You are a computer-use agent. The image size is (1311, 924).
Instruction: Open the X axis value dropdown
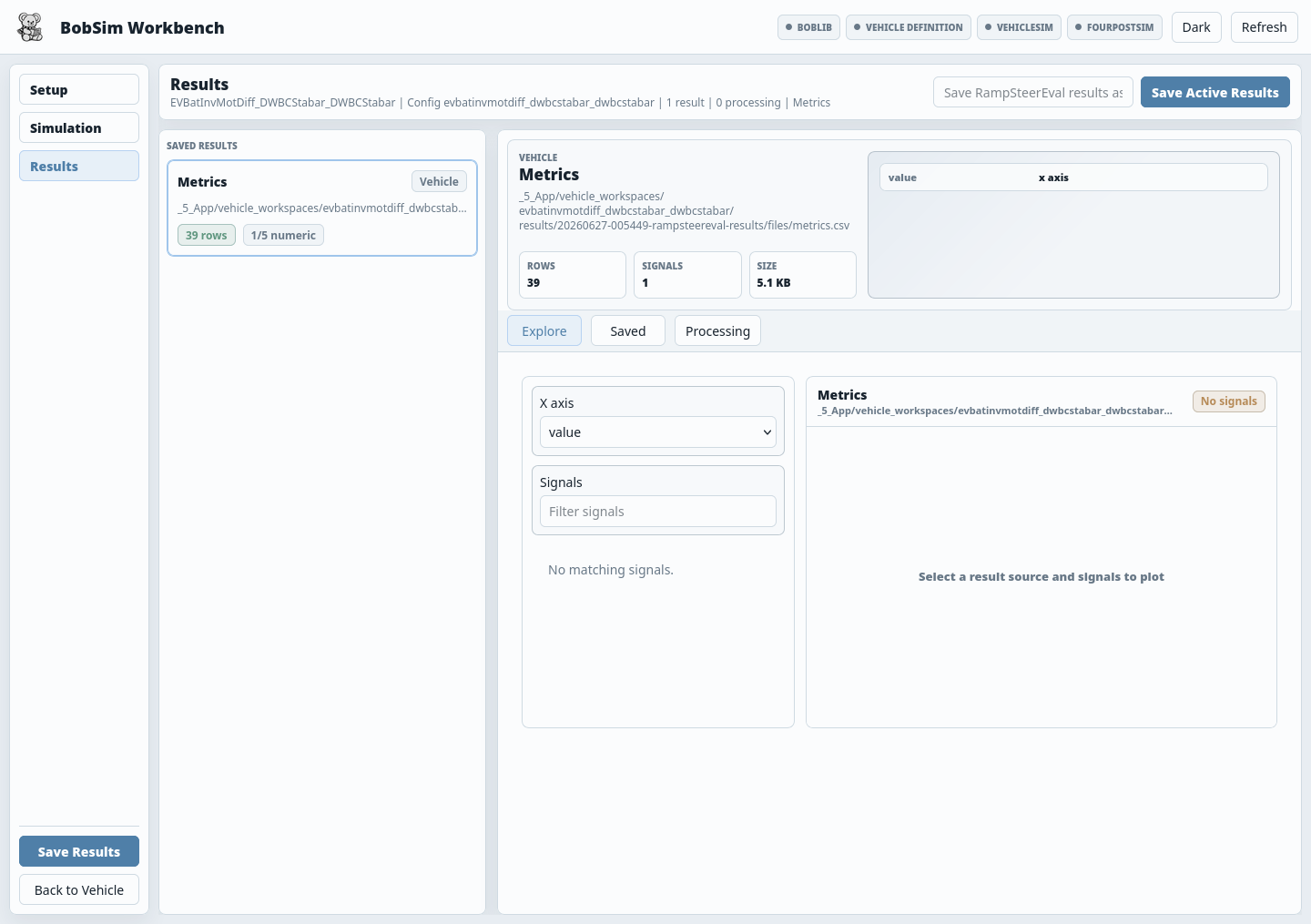click(x=658, y=432)
